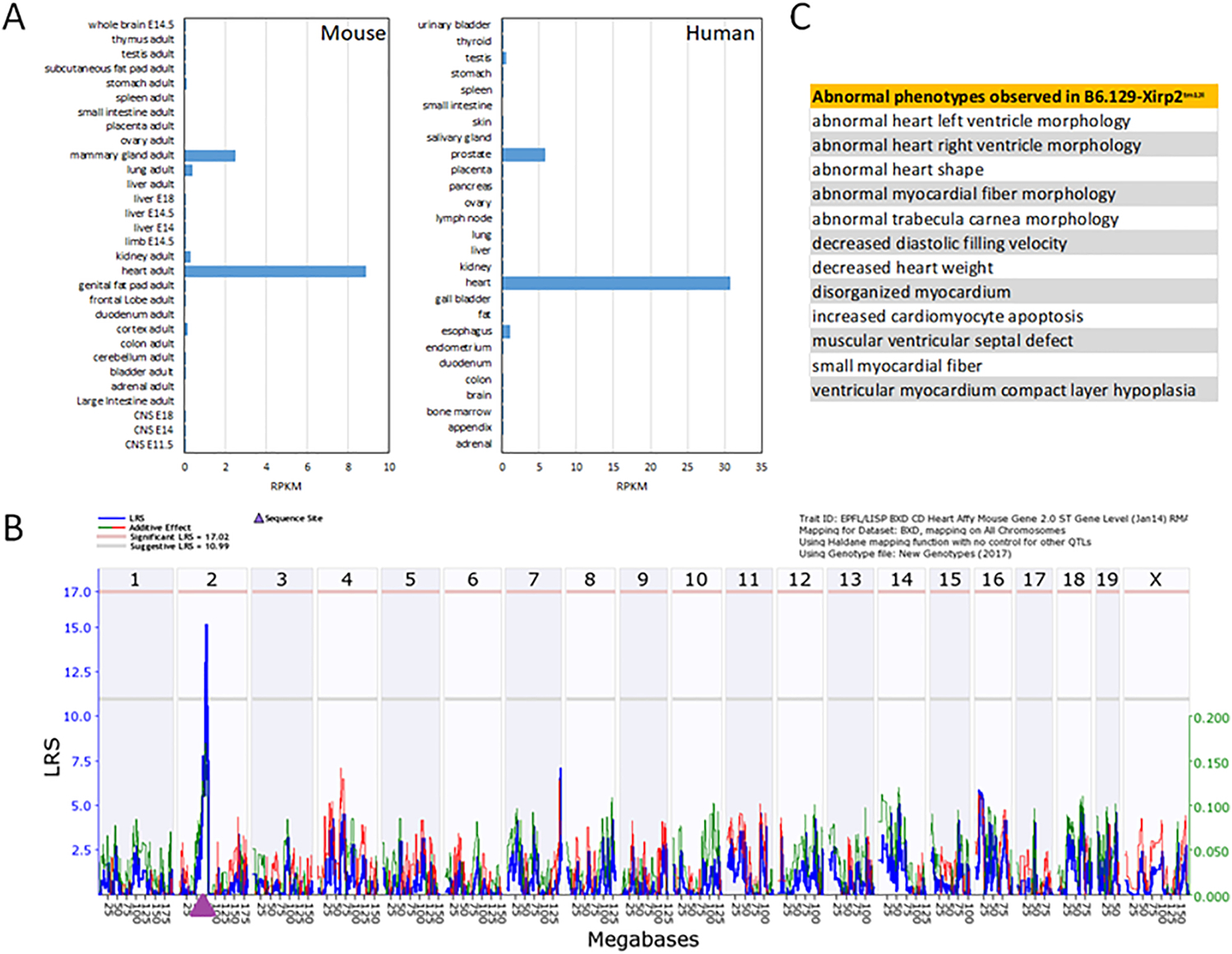
Task: Click the 'heart adult' label in Mouse chart
Action: 148,271
